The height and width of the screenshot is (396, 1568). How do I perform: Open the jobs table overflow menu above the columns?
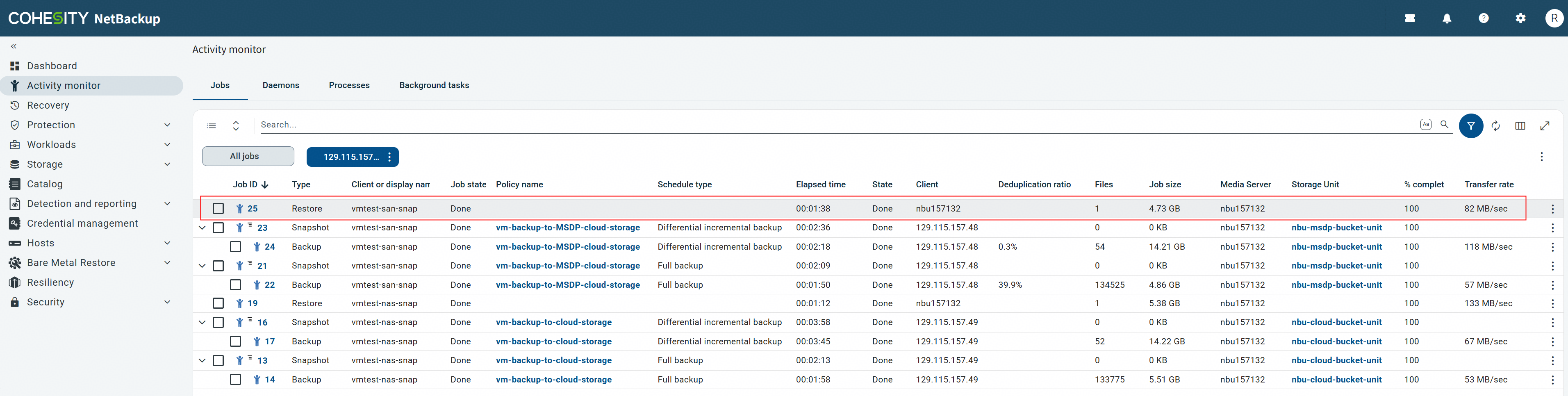click(x=1542, y=157)
